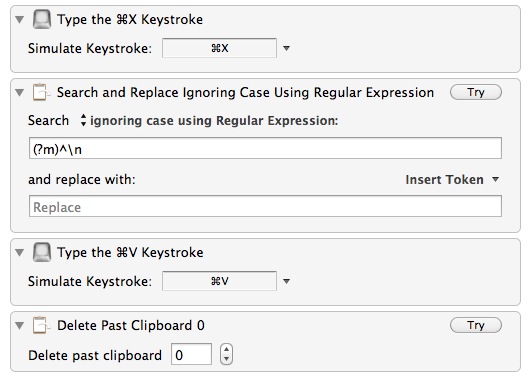Click the ⌘V Simulate Keystroke field

point(219,281)
